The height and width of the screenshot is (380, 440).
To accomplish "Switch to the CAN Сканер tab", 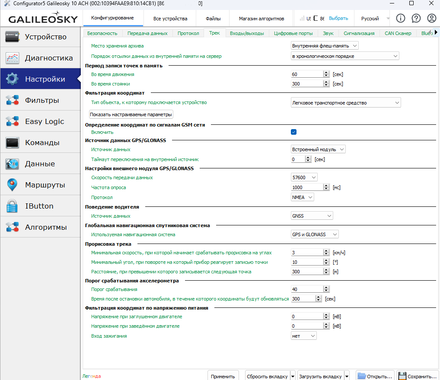I will (398, 33).
